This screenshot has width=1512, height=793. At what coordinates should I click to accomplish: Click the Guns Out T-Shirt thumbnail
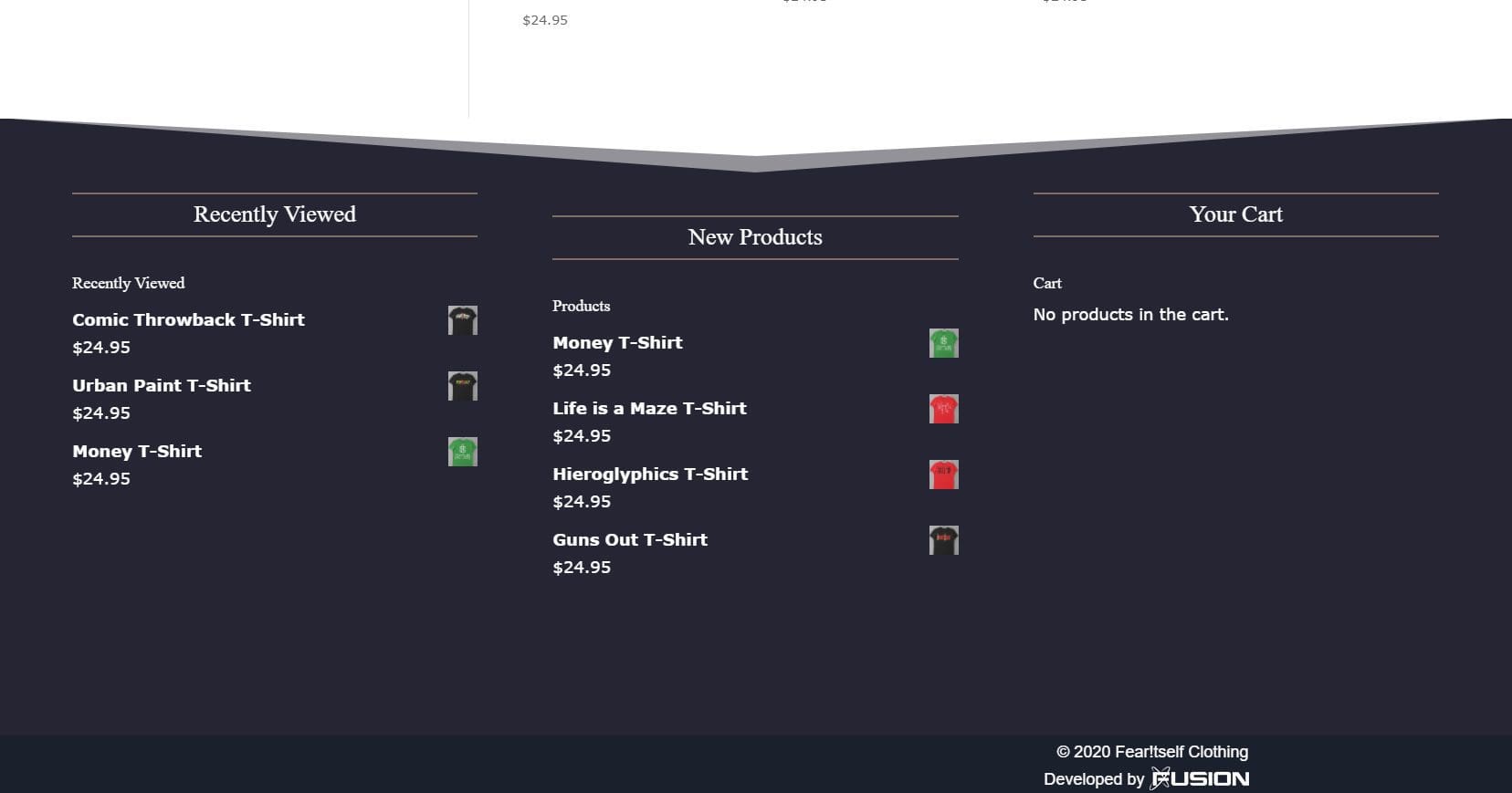coord(943,540)
